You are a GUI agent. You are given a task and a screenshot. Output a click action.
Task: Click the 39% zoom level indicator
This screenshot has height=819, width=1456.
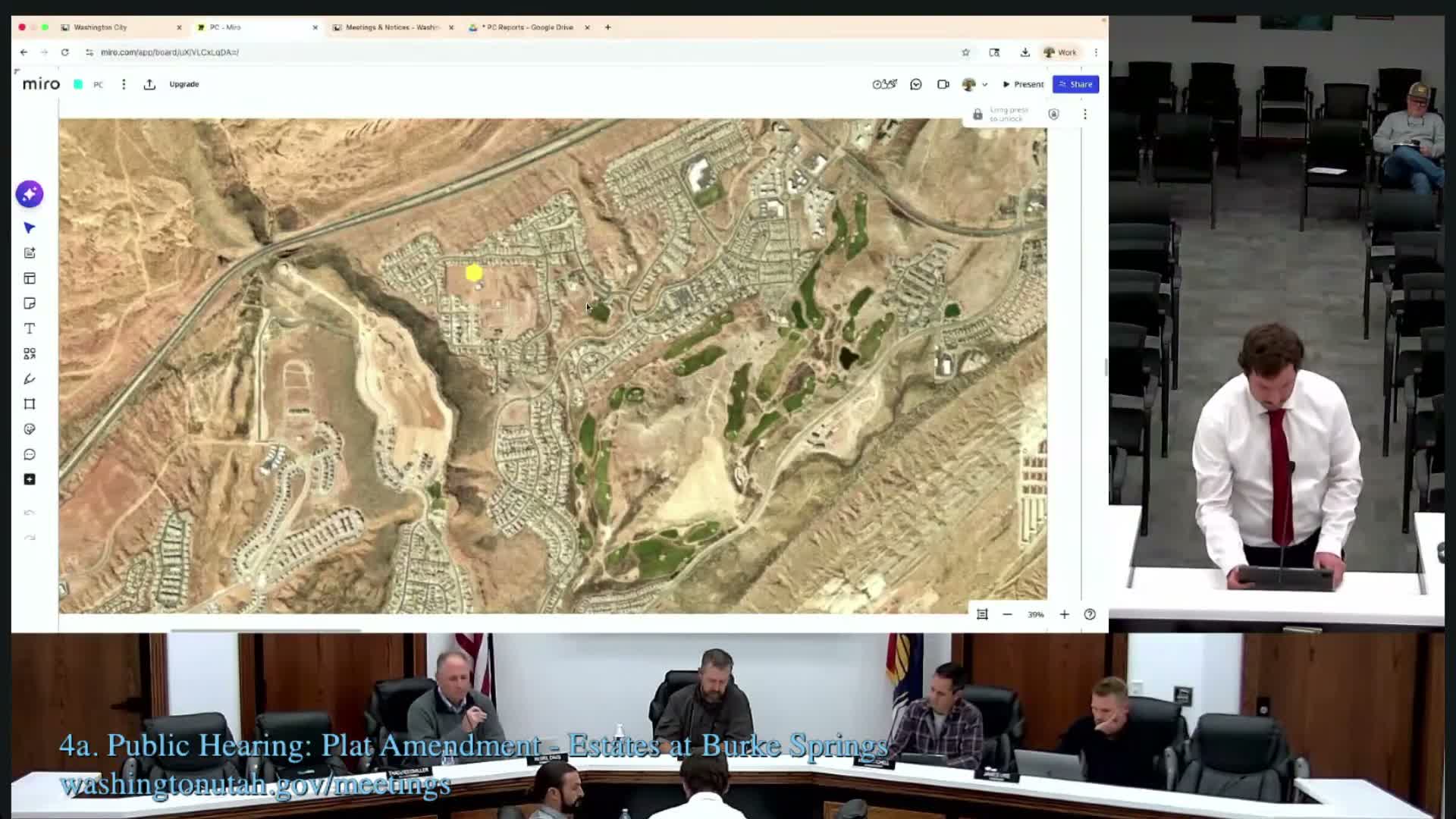(1037, 614)
